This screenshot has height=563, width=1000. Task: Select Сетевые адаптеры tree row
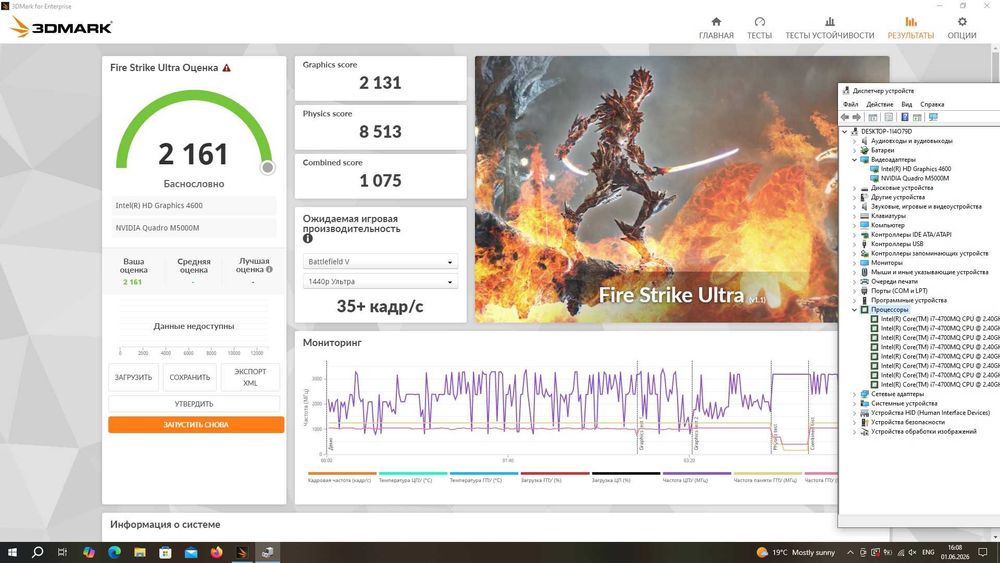[x=897, y=394]
